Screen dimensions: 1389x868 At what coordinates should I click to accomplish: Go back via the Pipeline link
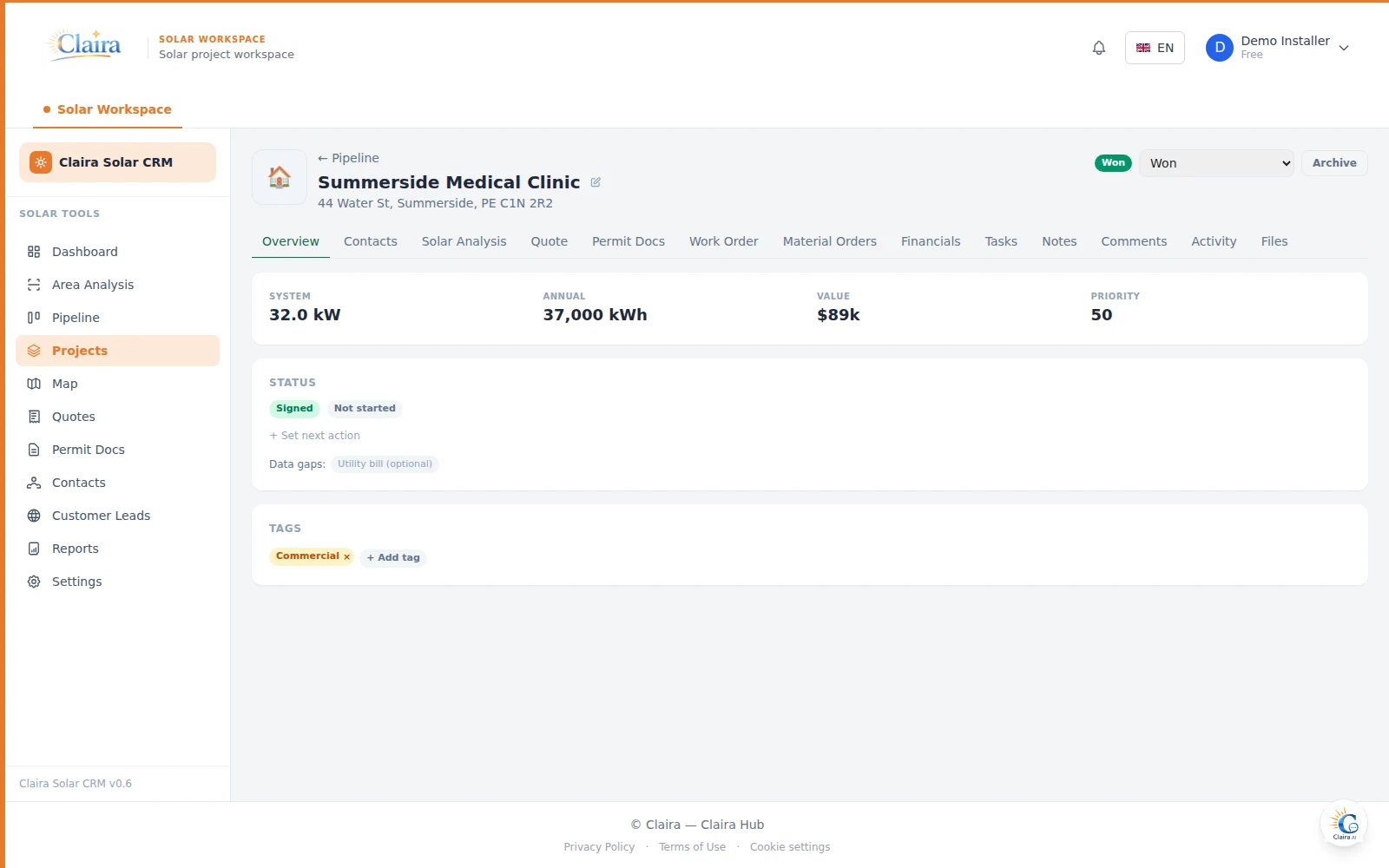[x=348, y=158]
